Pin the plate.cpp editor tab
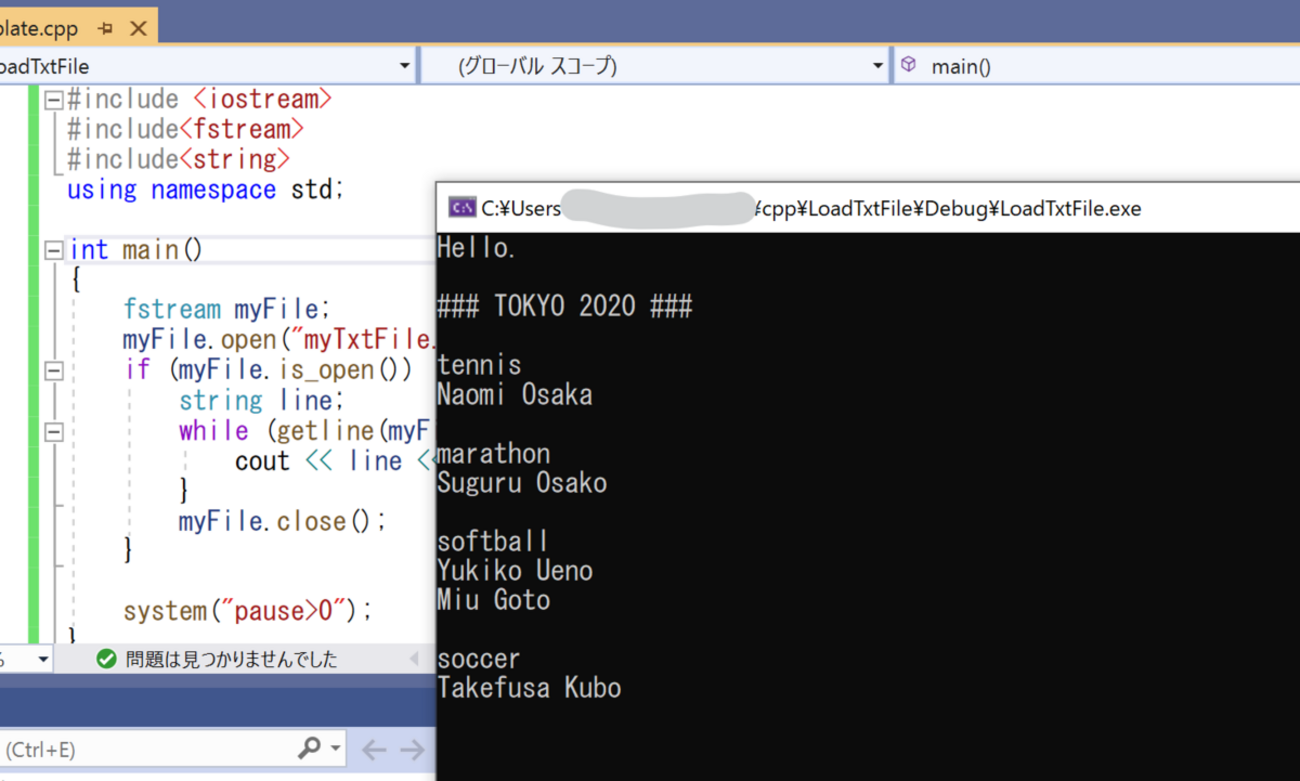Viewport: 1300px width, 781px height. 105,29
